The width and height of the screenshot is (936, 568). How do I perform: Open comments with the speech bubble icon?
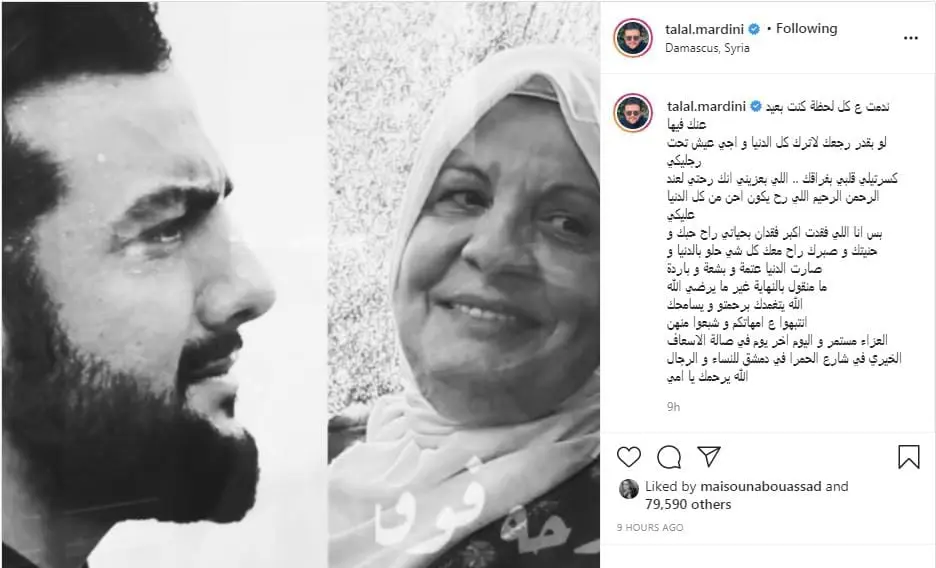[669, 457]
